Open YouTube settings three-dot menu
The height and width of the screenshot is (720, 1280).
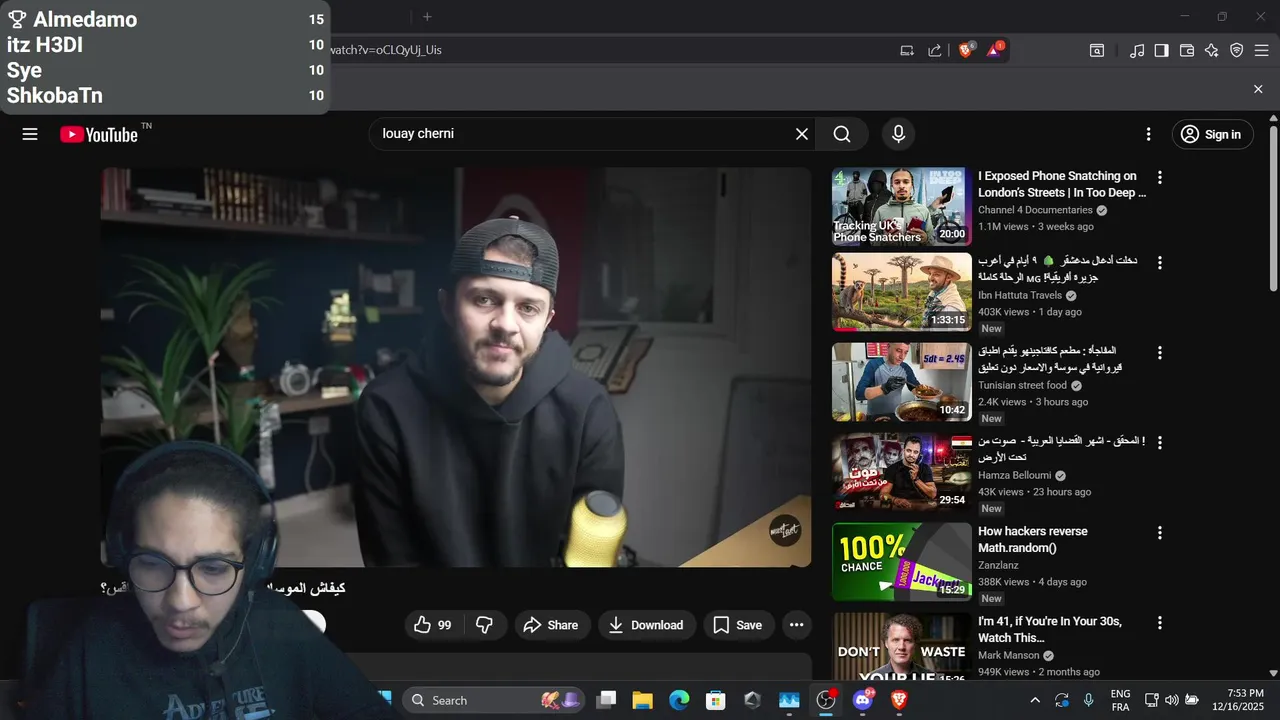click(x=1149, y=134)
